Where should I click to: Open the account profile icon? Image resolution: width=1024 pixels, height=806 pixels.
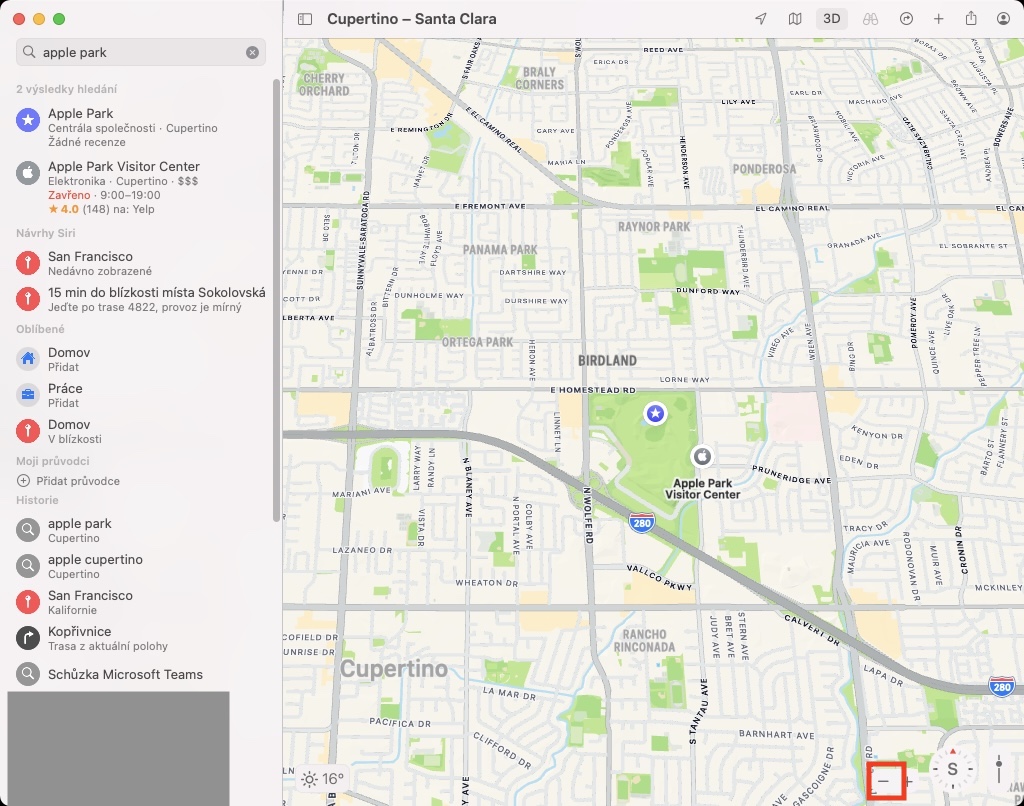tap(1004, 19)
